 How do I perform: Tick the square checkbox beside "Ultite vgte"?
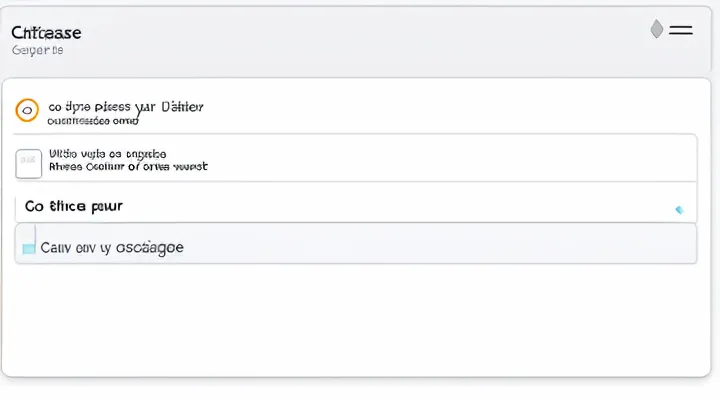(29, 162)
